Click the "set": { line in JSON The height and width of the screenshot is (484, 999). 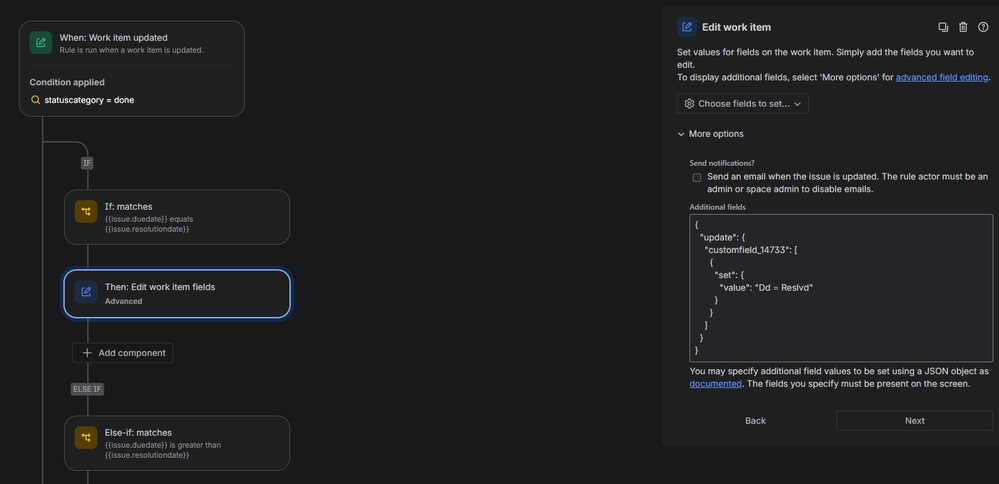730,274
